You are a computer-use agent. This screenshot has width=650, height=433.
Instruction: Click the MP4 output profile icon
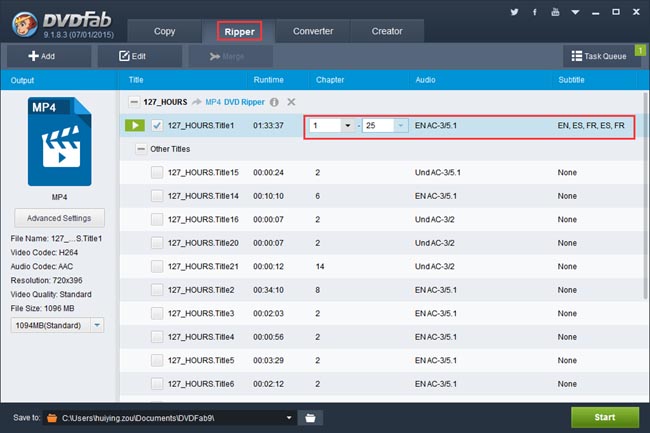pos(59,141)
